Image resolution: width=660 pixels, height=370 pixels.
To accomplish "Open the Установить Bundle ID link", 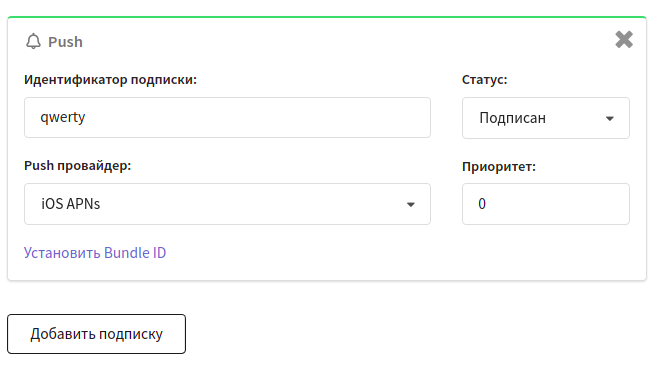I will [95, 253].
